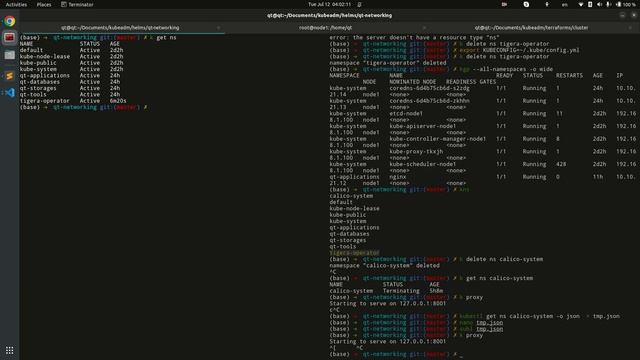Click 'qt-databases' in the left pane table
Viewport: 640px width, 360px height.
pyautogui.click(x=40, y=82)
